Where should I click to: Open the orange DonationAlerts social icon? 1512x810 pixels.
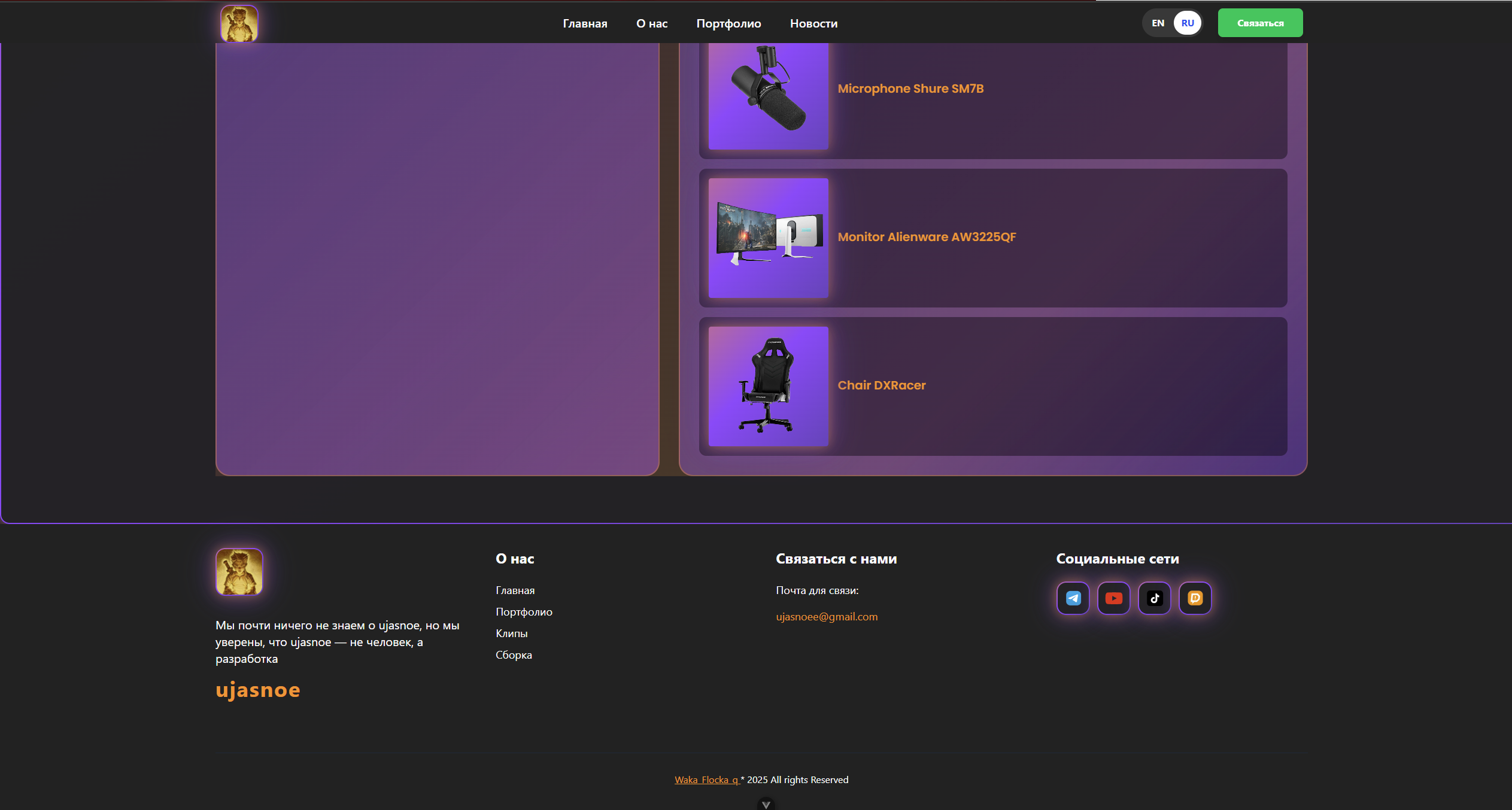[1195, 598]
